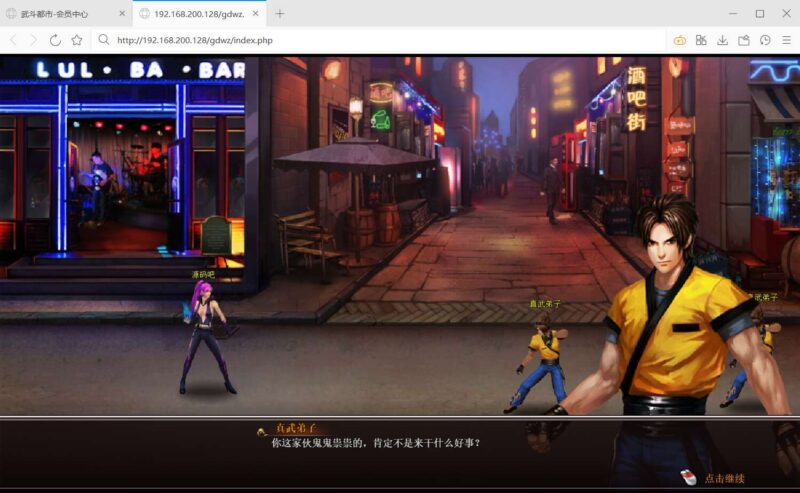Reload the page with refresh icon
The height and width of the screenshot is (493, 800).
(55, 40)
